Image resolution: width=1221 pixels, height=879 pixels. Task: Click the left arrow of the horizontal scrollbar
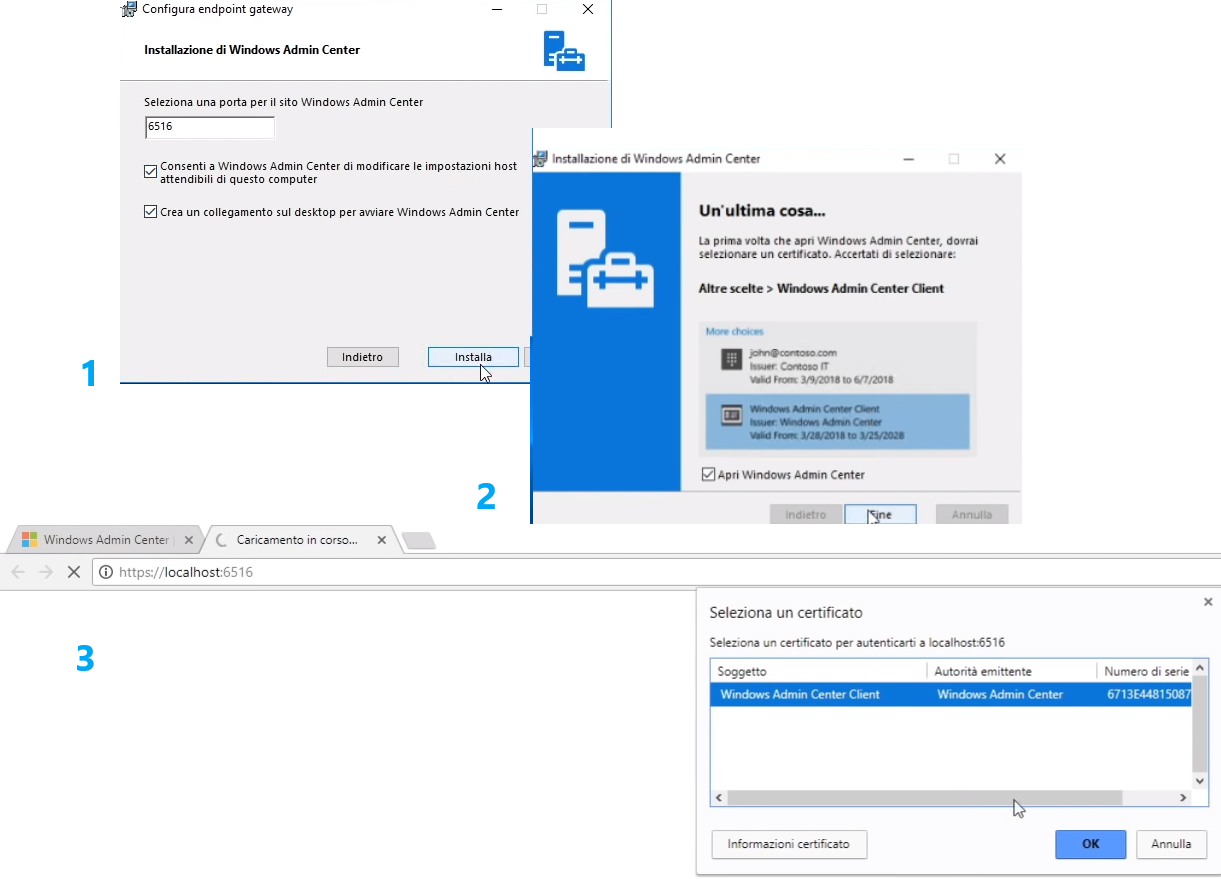[x=719, y=798]
